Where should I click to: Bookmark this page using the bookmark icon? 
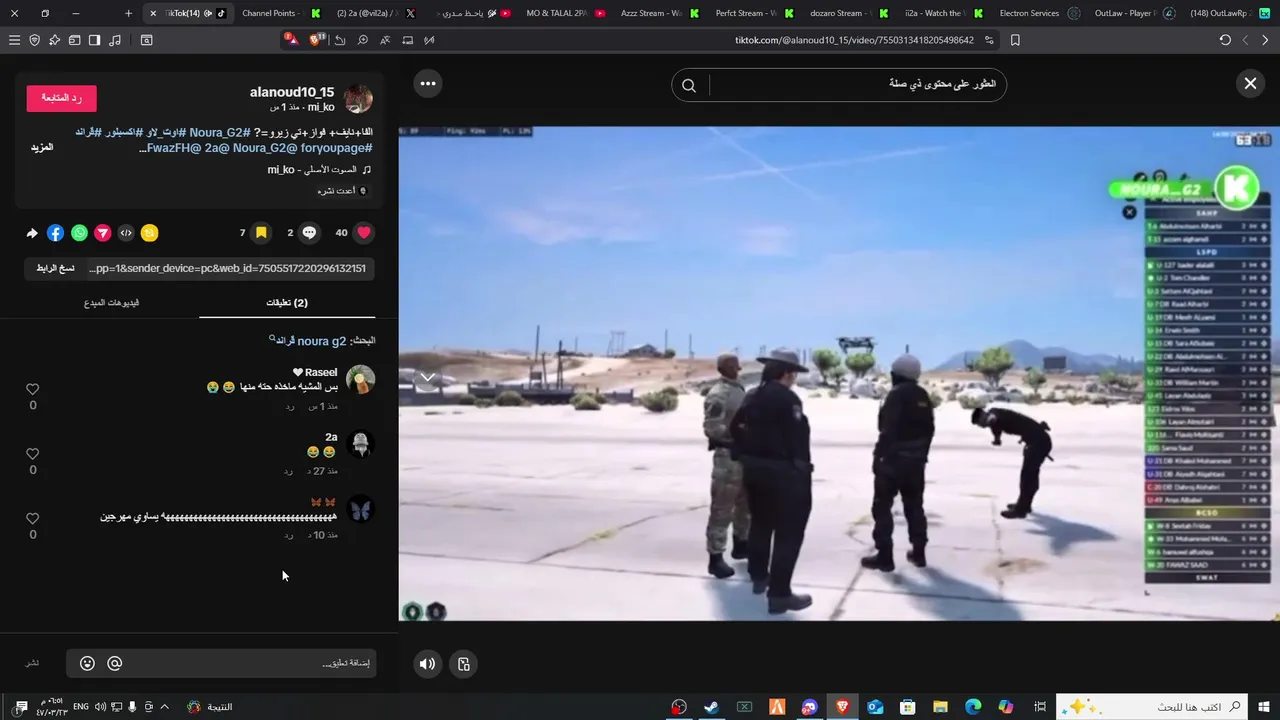(1015, 40)
